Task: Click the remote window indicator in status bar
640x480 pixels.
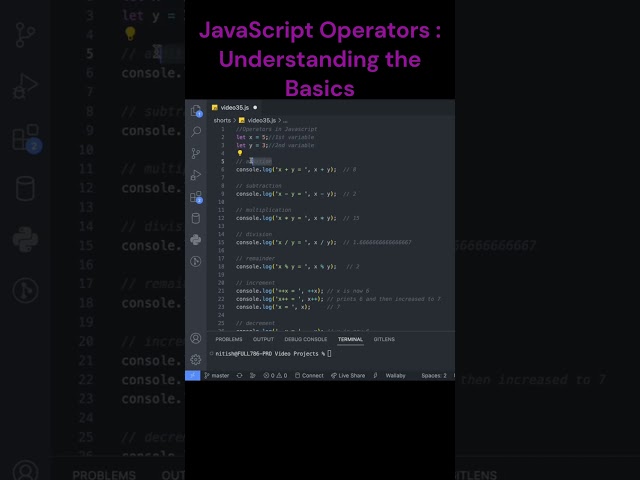Action: click(x=192, y=376)
